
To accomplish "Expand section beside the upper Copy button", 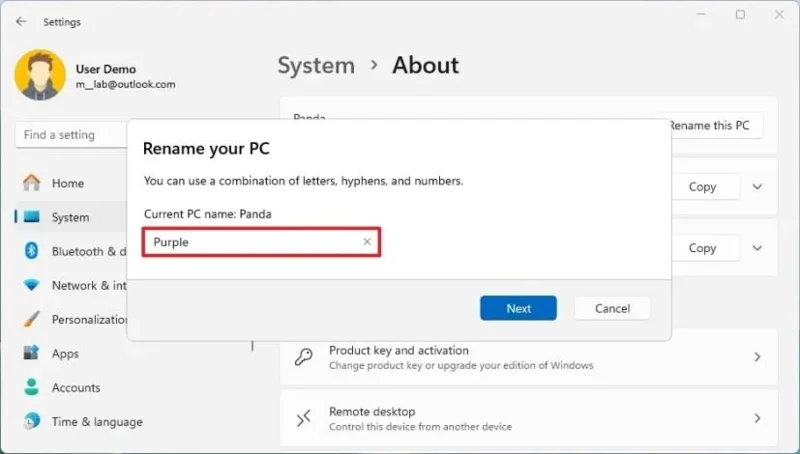I will [x=758, y=187].
